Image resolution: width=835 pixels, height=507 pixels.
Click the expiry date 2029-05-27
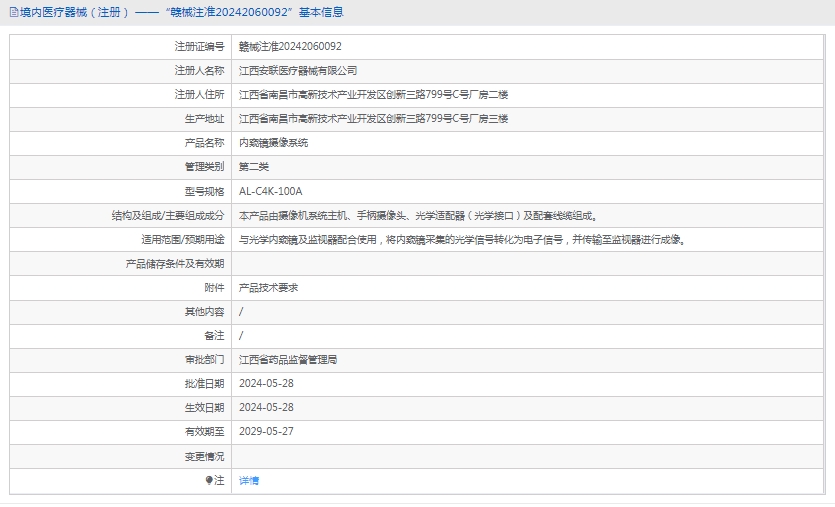click(x=266, y=432)
